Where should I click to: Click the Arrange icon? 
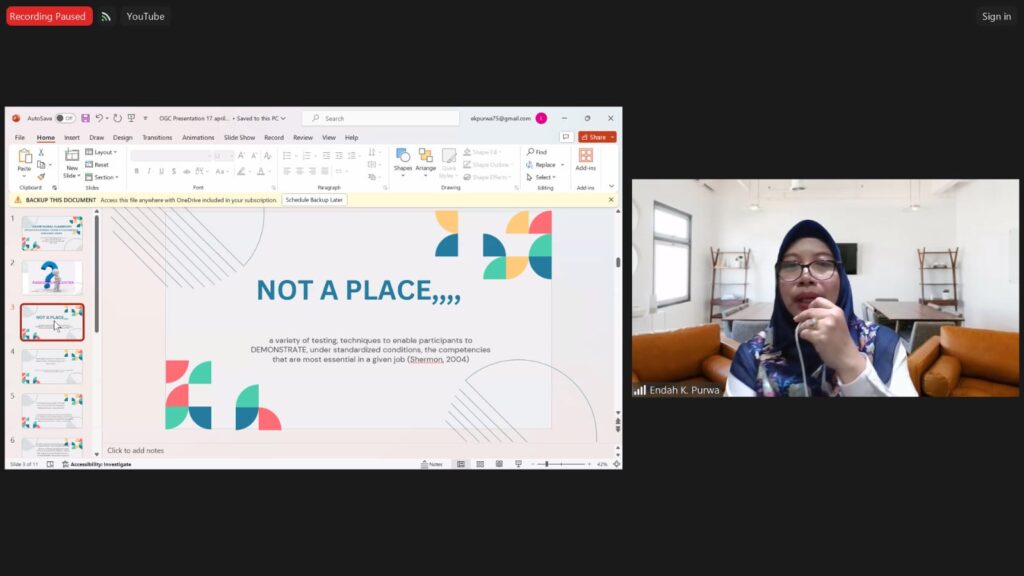426,159
